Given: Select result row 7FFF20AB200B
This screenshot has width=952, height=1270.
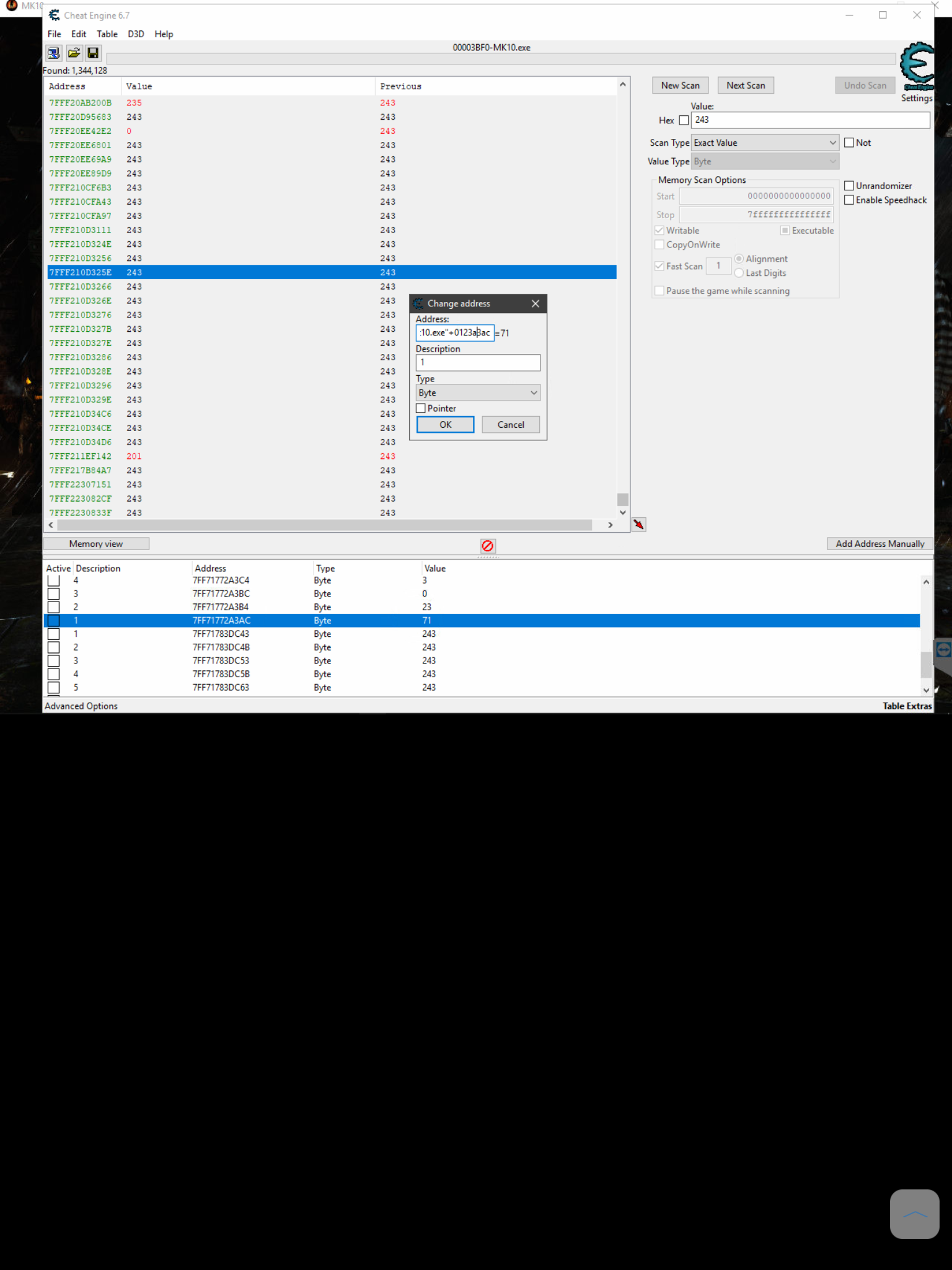Looking at the screenshot, I should 332,103.
